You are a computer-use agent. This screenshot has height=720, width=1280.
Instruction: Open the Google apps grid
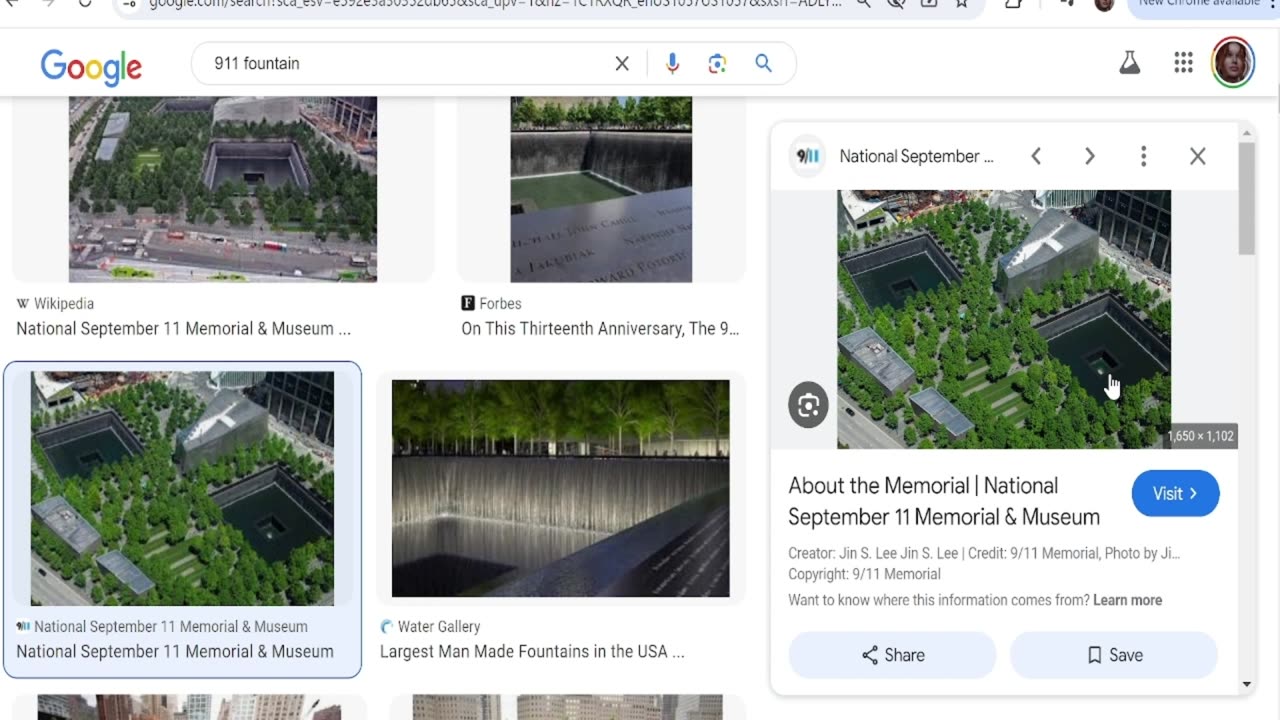pos(1184,63)
